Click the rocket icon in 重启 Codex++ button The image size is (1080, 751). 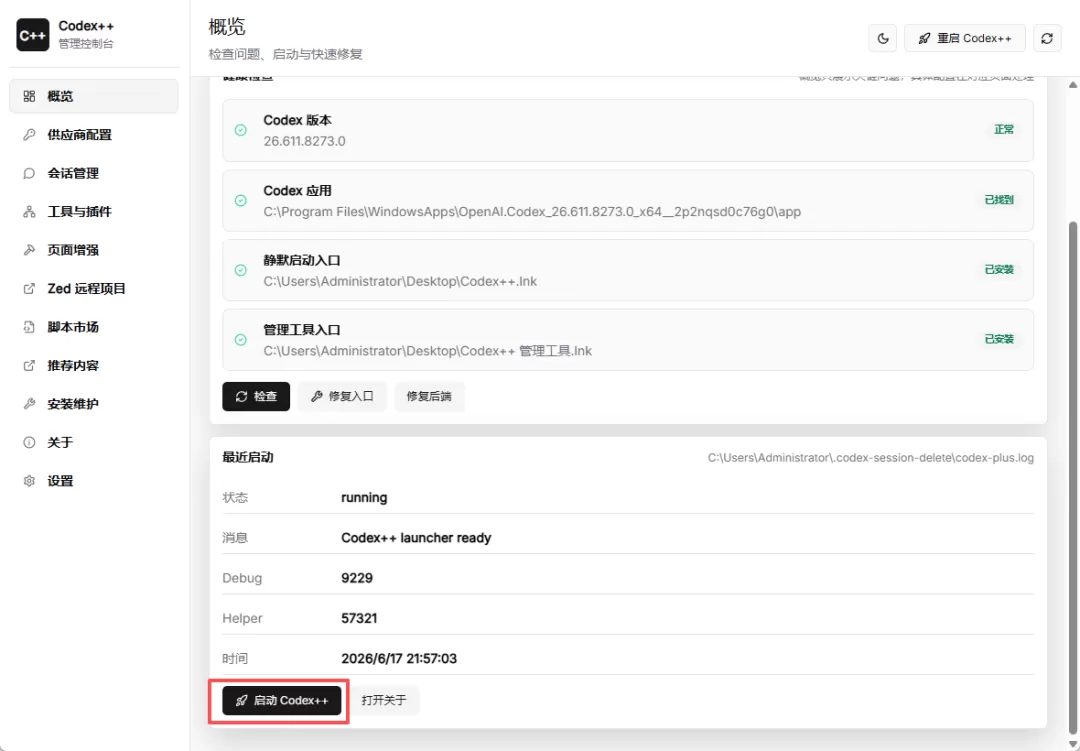(x=925, y=39)
